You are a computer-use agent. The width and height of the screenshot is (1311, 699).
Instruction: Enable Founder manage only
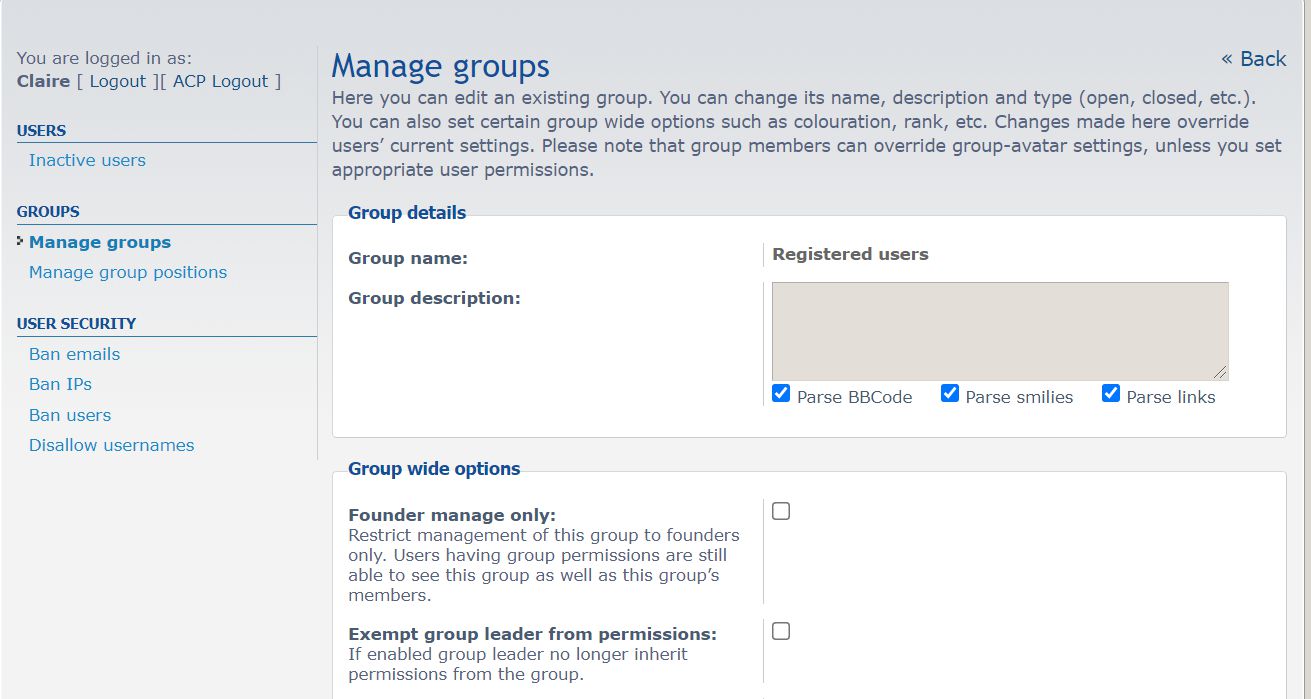click(x=780, y=510)
